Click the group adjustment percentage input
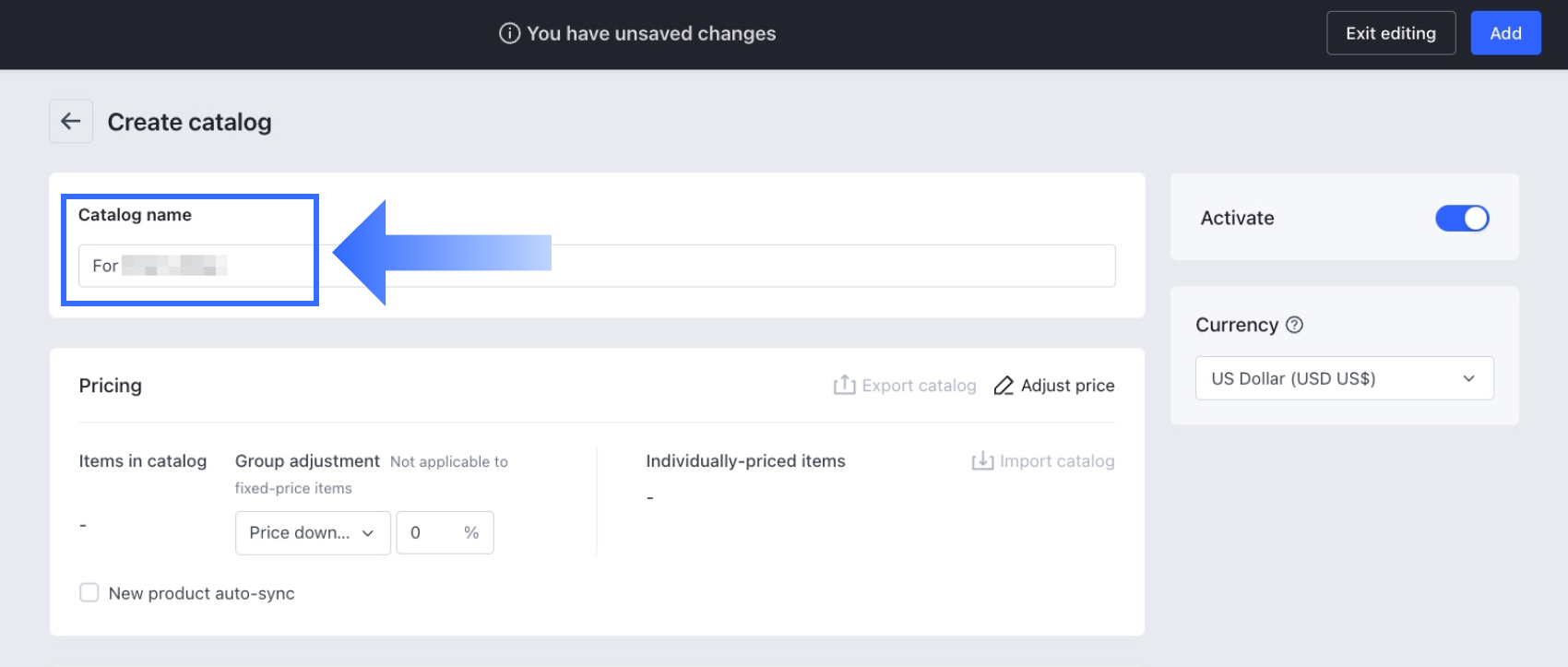The height and width of the screenshot is (667, 1568). (429, 532)
